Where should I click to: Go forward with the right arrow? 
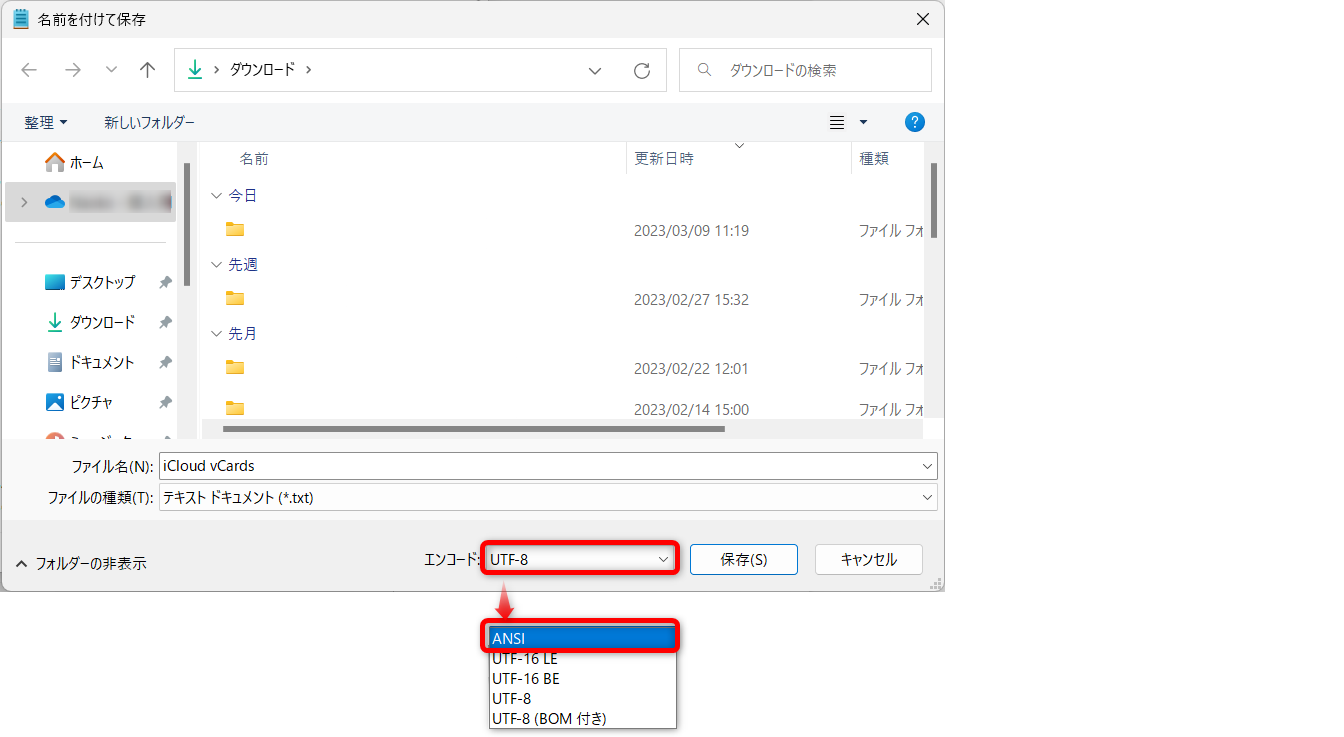[x=72, y=70]
